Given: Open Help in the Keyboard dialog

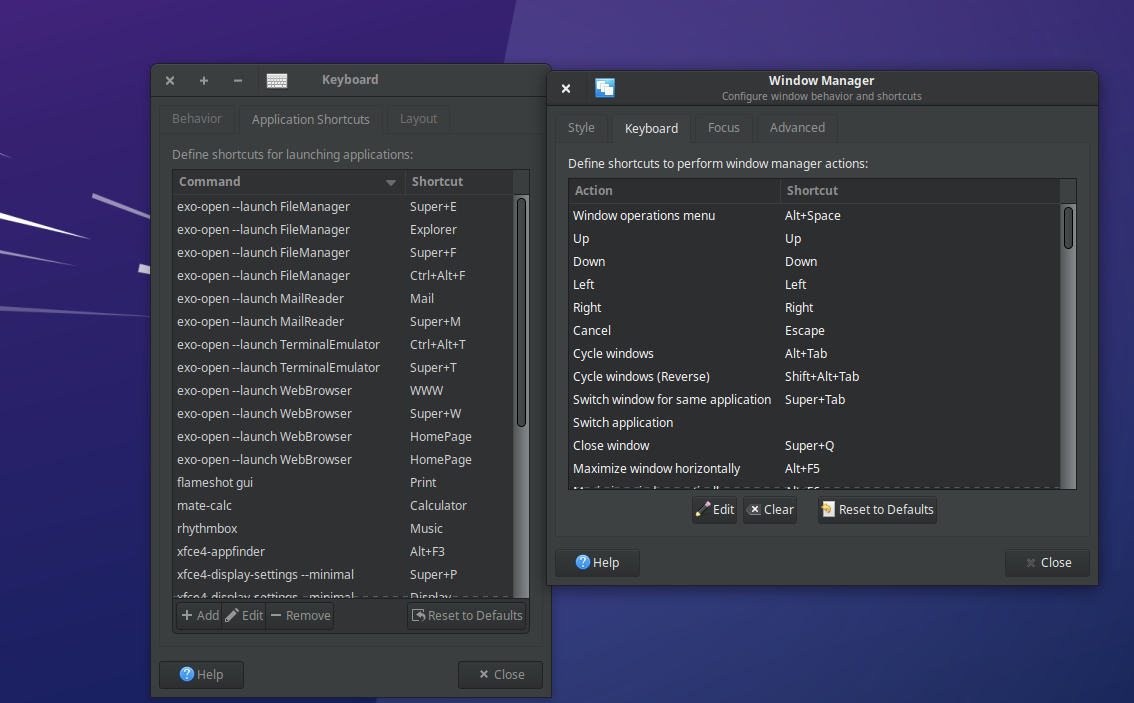Looking at the screenshot, I should pos(201,675).
